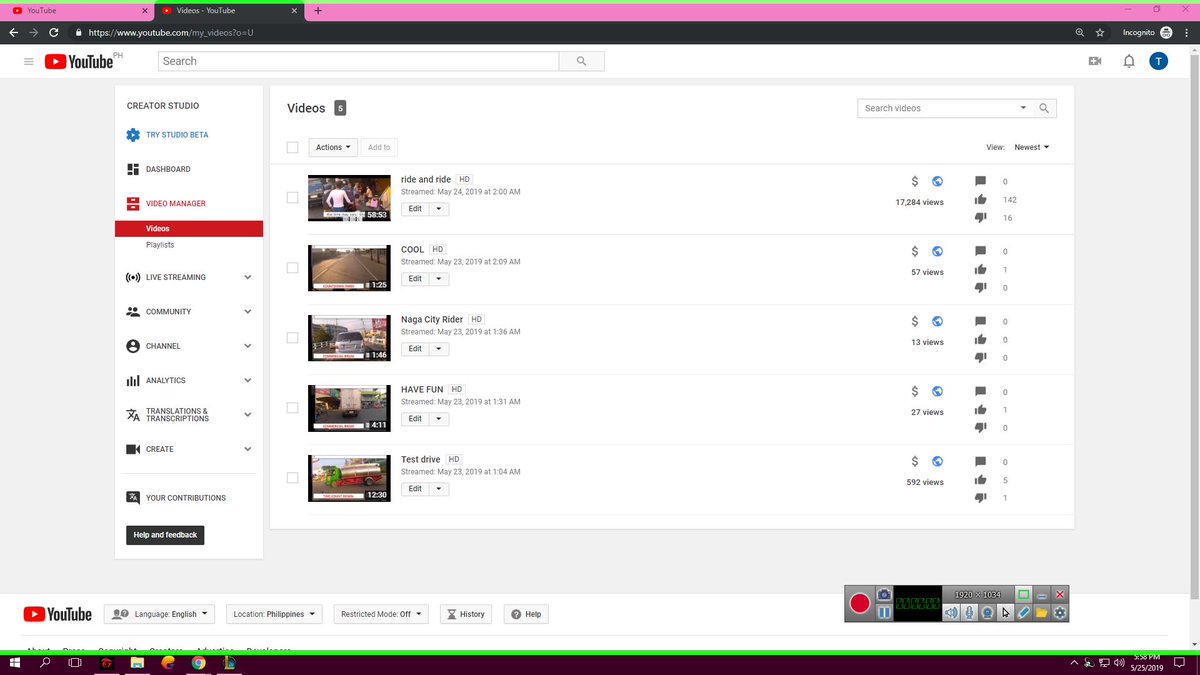Toggle recorder webcam icon
This screenshot has height=675, width=1200.
point(987,612)
